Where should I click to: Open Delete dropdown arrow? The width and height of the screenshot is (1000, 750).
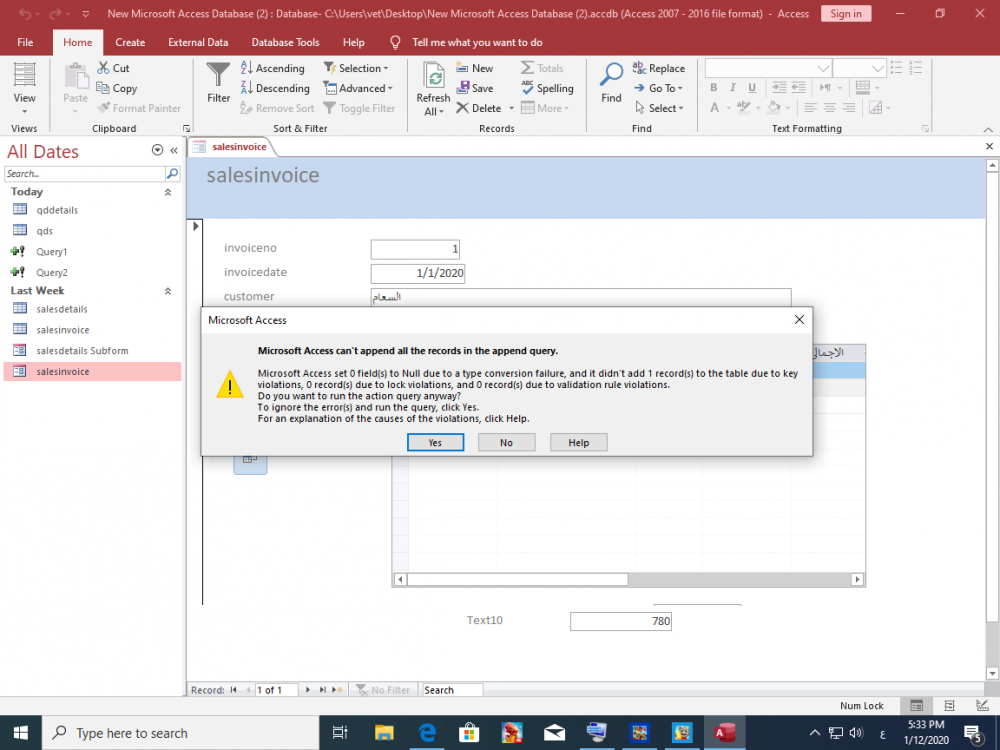click(511, 108)
